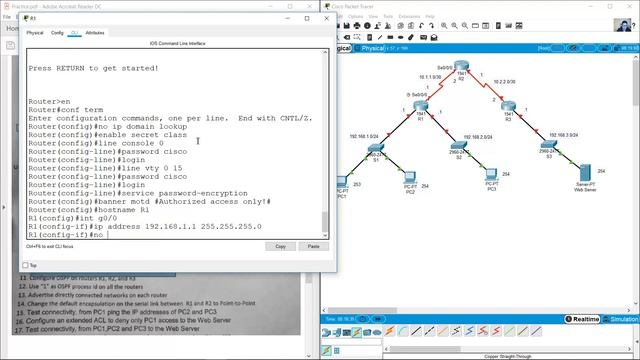Click the Zoom In magnifier icon

click(444, 26)
